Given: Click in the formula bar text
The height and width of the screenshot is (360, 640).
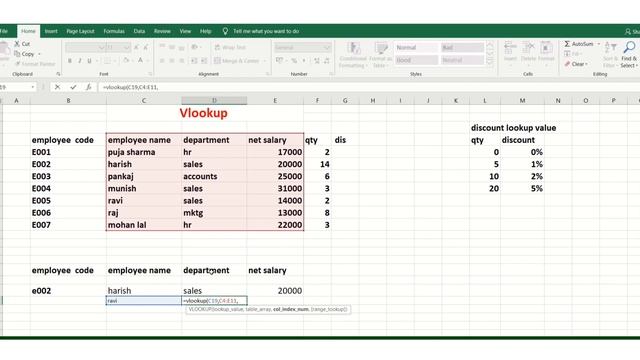Looking at the screenshot, I should (x=131, y=87).
